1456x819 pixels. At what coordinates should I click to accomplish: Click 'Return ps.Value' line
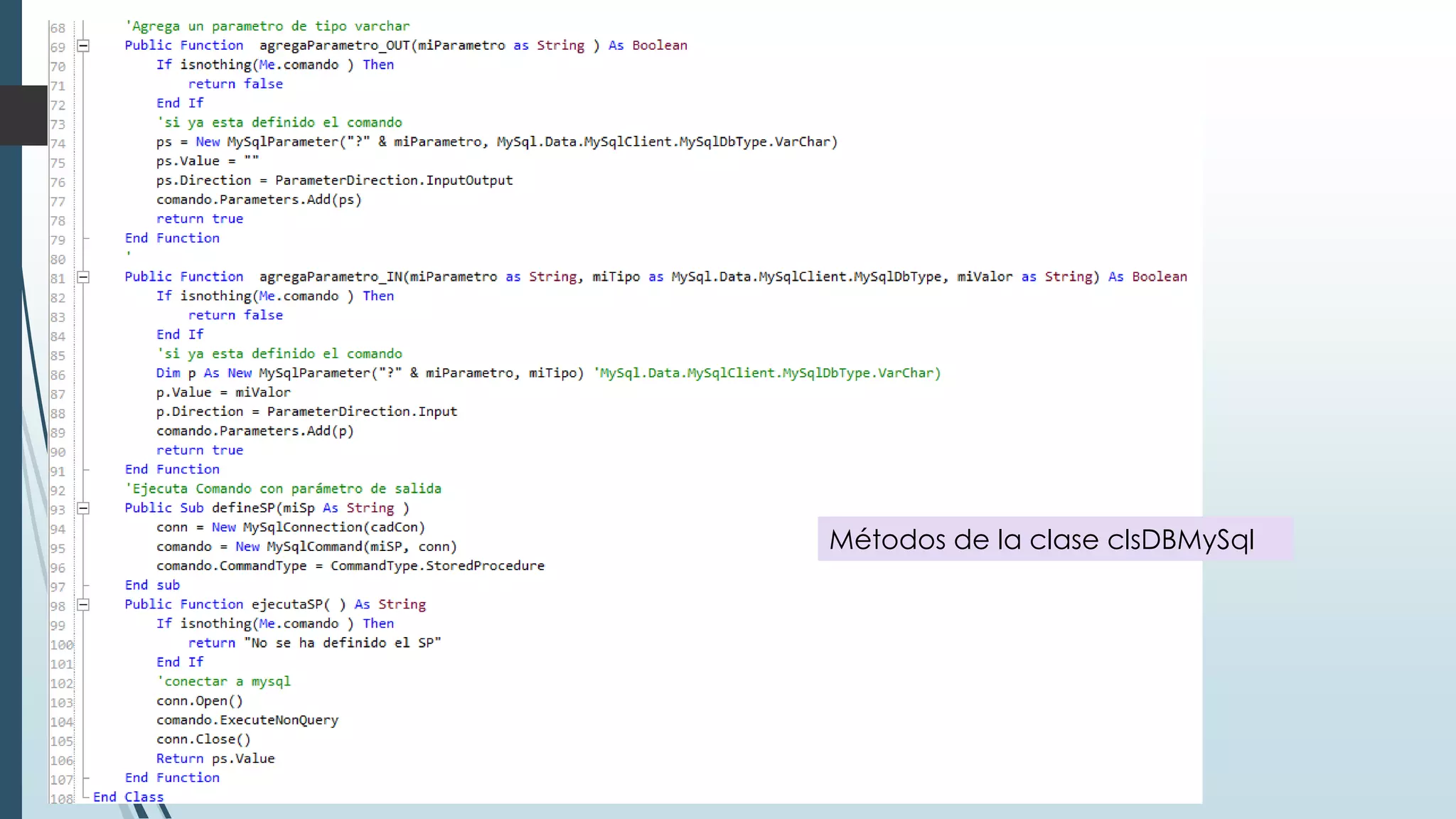click(215, 759)
